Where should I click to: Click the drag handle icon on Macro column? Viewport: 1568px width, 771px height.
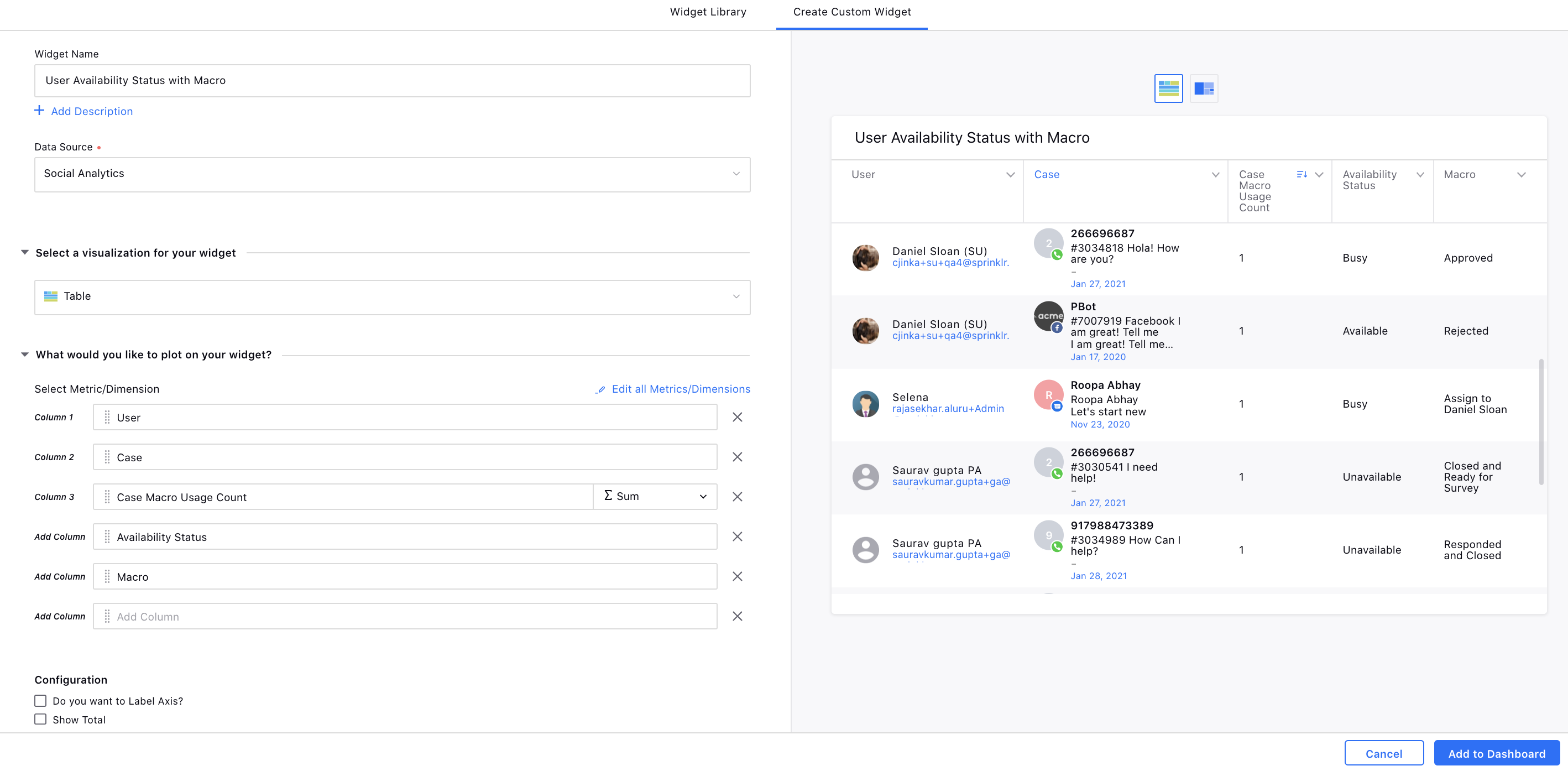[107, 576]
